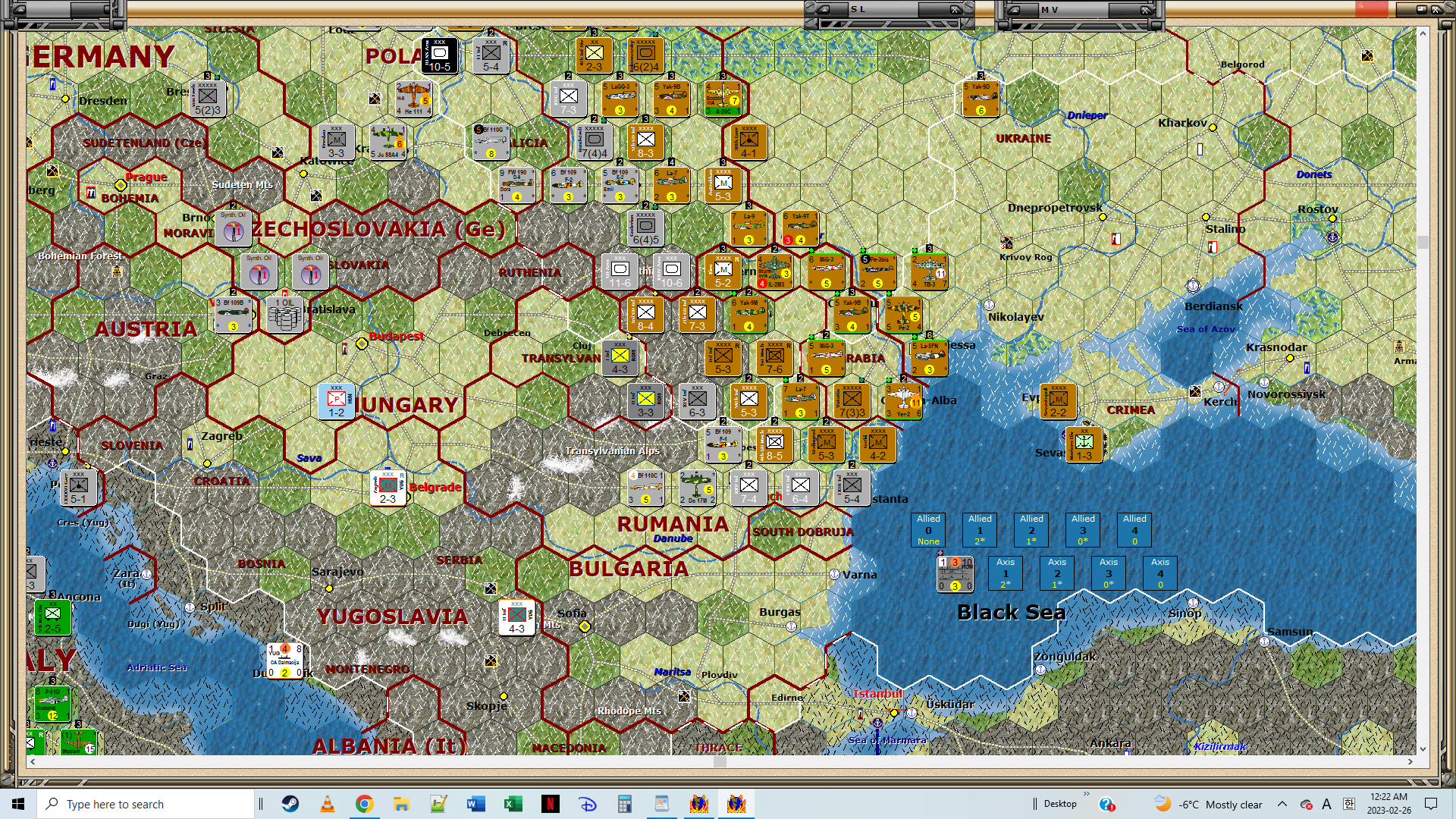Click the horizontal scrollbar left arrow

click(x=32, y=761)
